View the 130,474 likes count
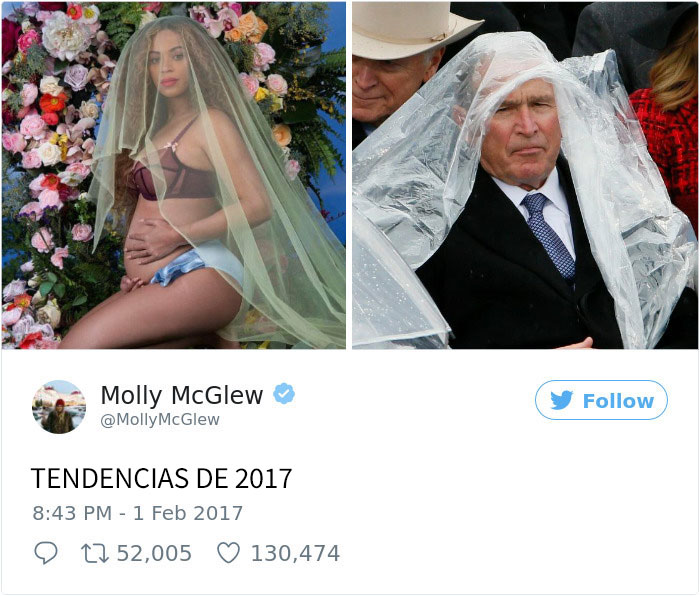This screenshot has height=596, width=700. [296, 553]
